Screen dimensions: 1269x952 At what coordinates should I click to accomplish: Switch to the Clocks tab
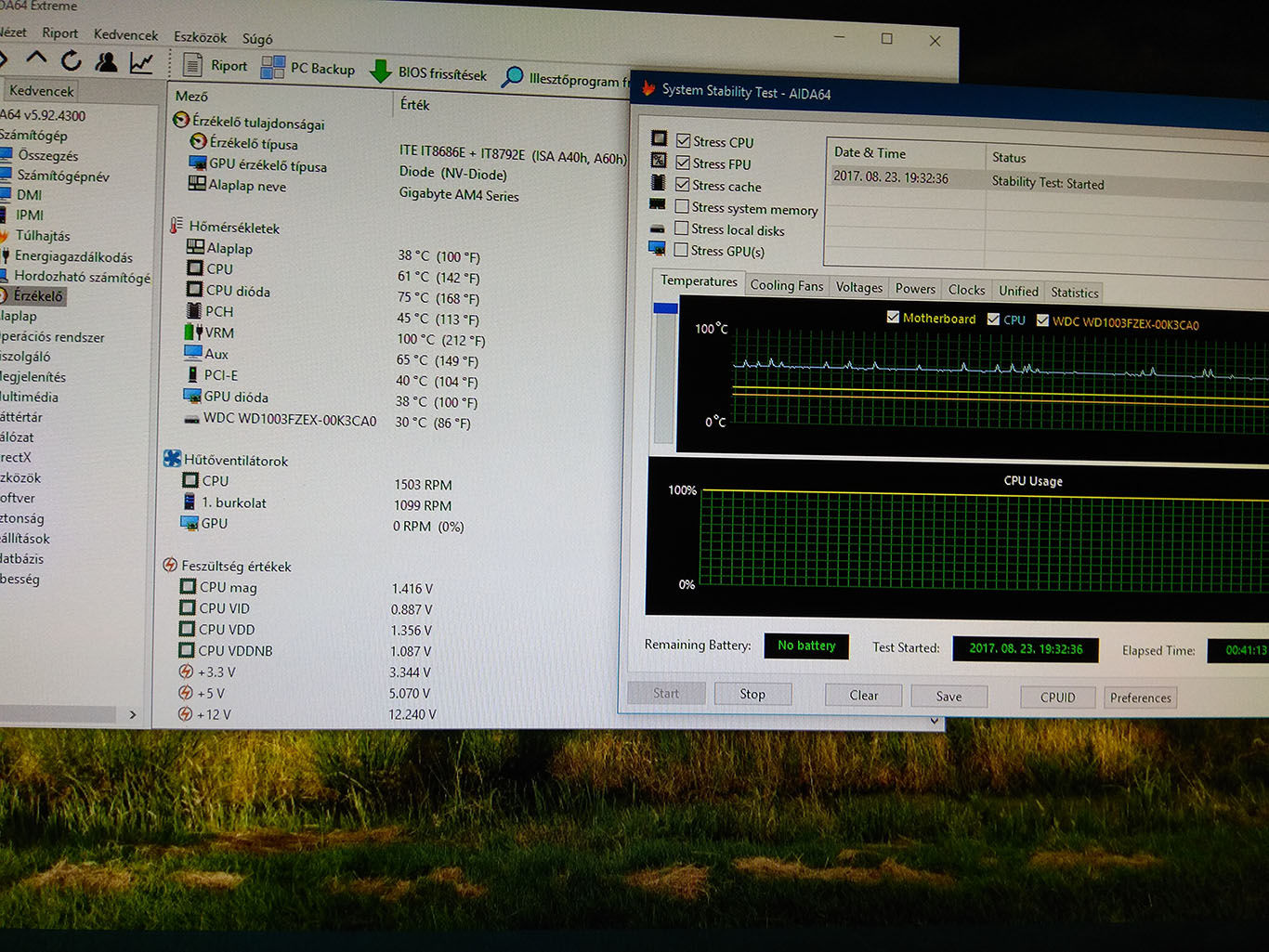(x=966, y=291)
